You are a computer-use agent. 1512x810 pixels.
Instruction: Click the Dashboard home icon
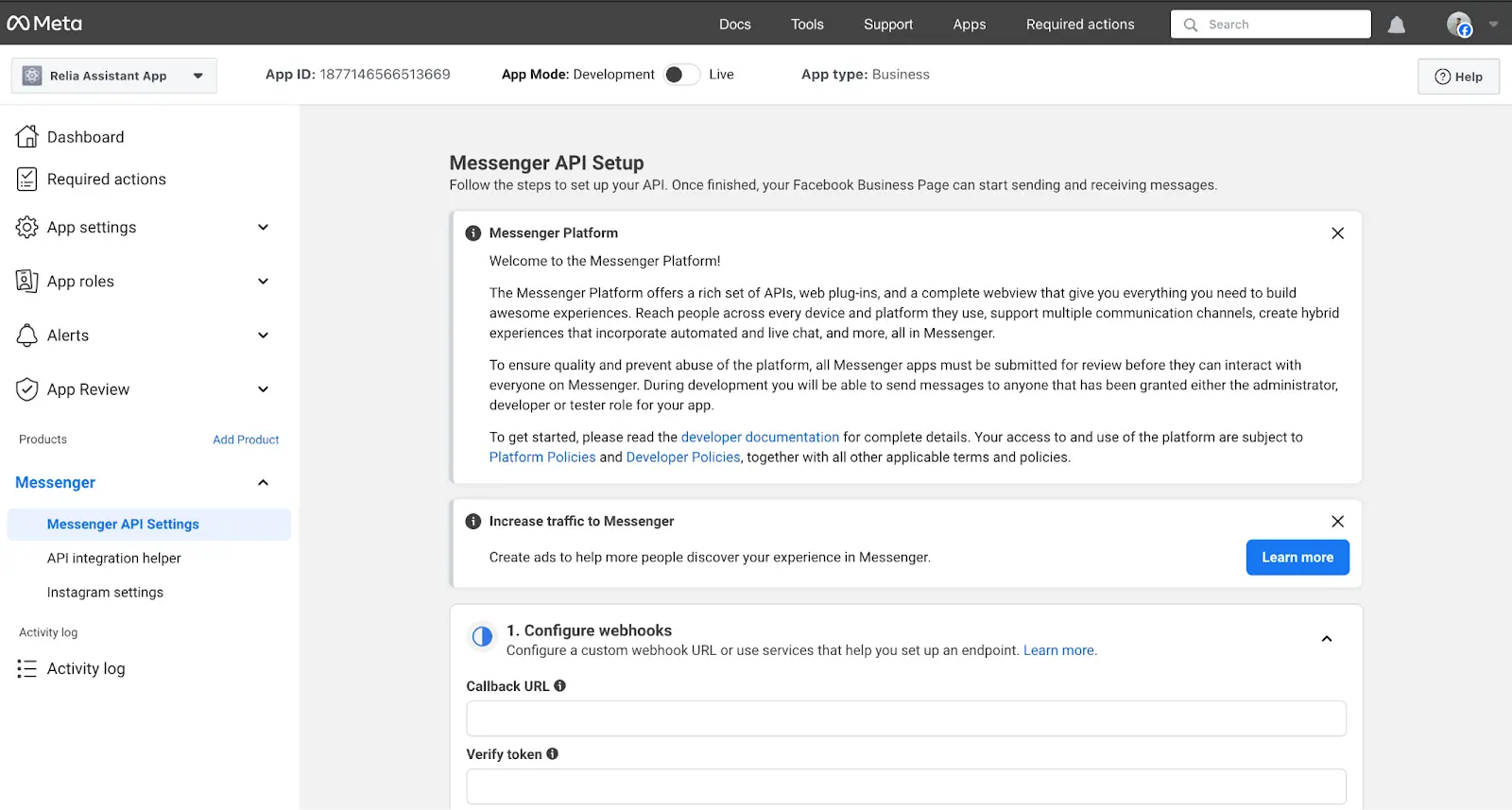click(27, 137)
